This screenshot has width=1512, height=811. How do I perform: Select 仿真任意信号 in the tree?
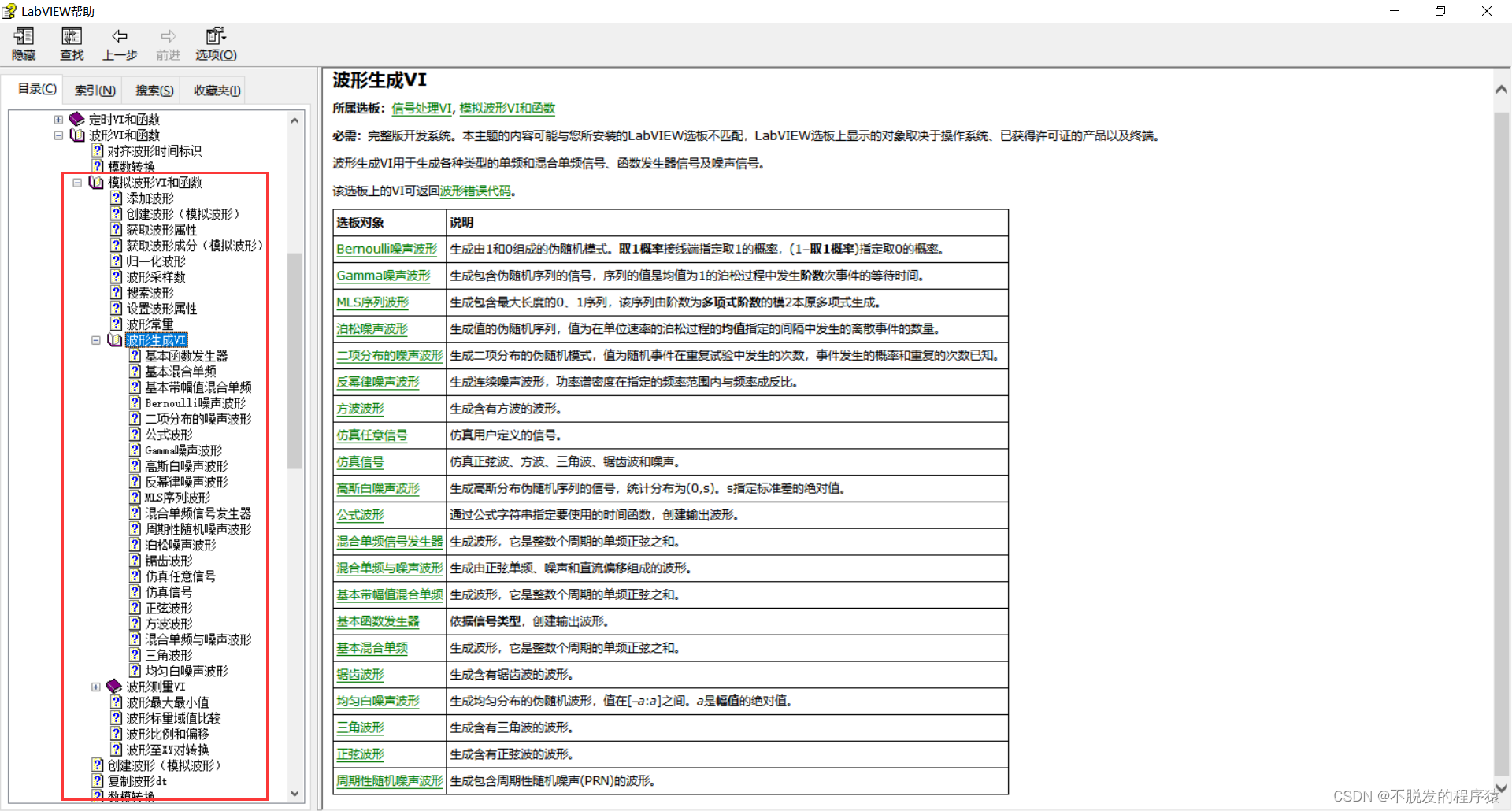point(180,576)
